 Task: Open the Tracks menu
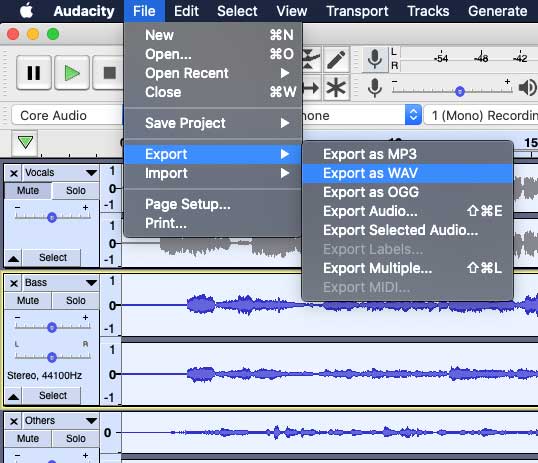tap(428, 11)
